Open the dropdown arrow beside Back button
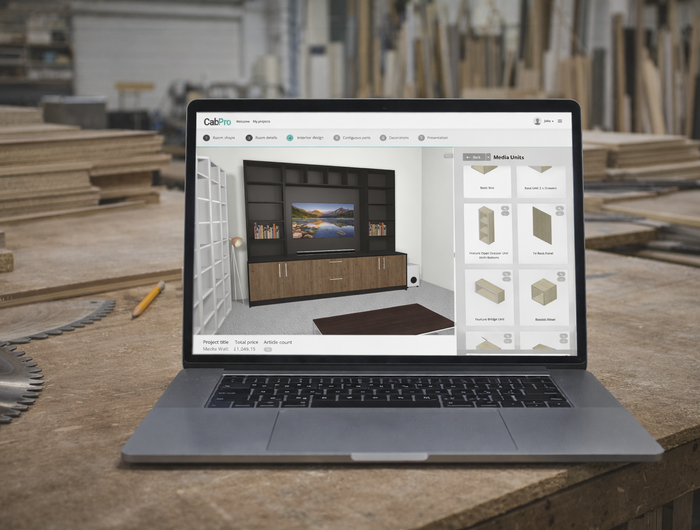Screen dimensions: 700x530 pos(487,157)
